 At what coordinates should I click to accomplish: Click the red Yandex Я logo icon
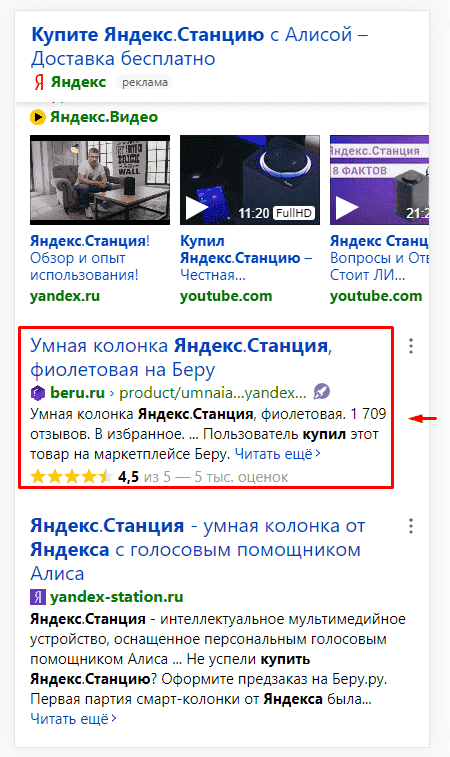coord(39,83)
